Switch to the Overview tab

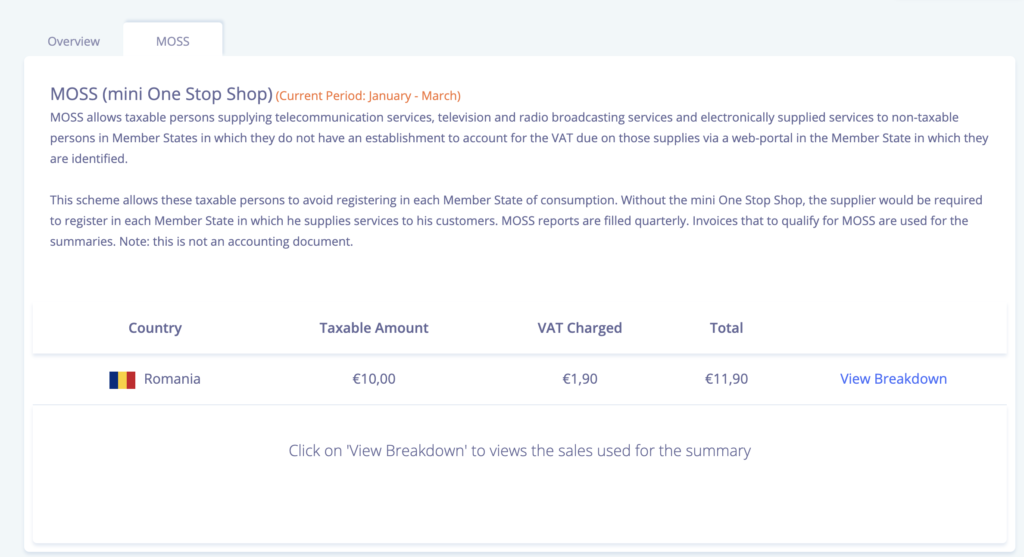(74, 41)
